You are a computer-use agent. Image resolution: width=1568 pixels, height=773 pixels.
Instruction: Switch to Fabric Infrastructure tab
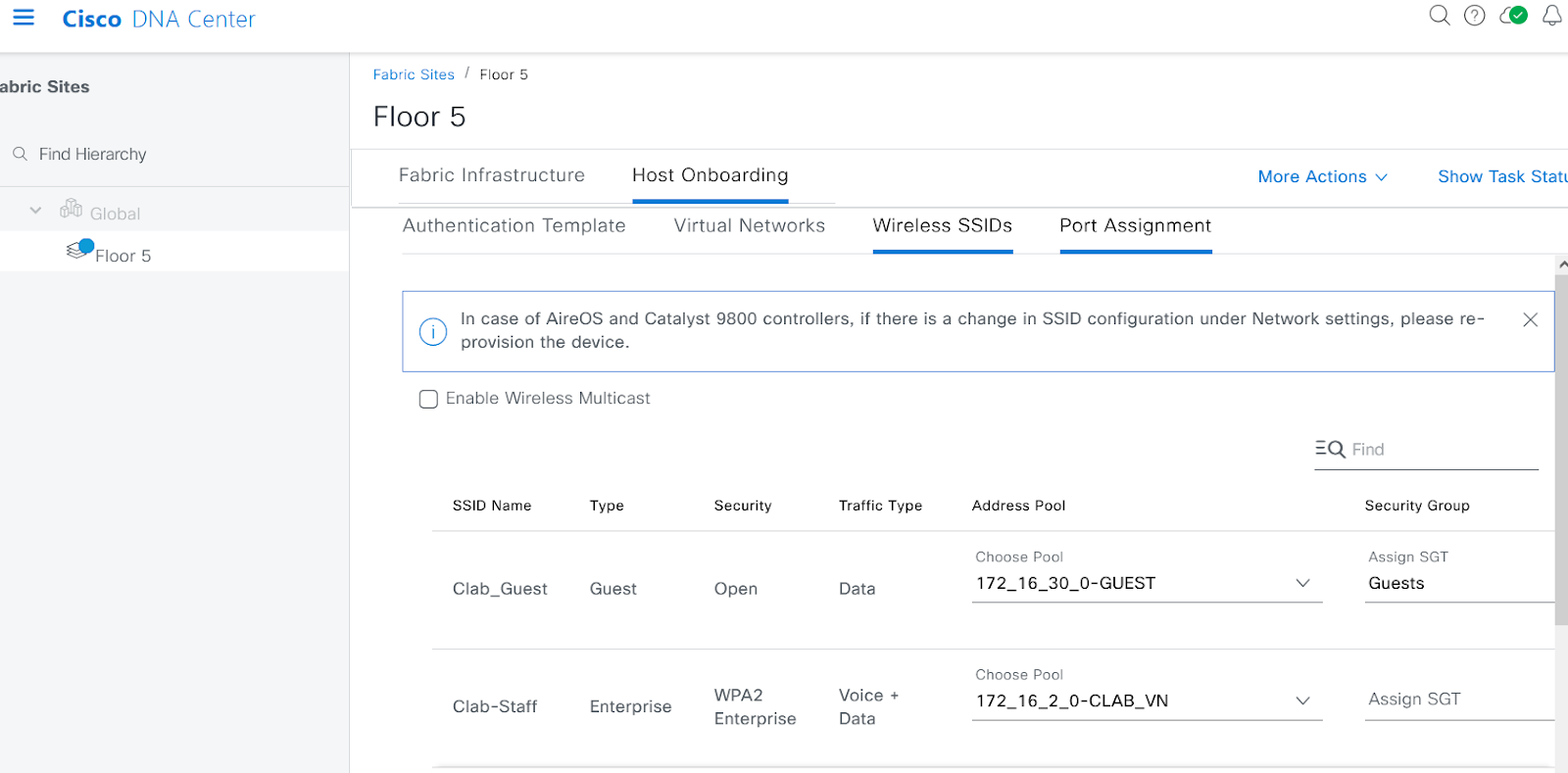coord(492,175)
